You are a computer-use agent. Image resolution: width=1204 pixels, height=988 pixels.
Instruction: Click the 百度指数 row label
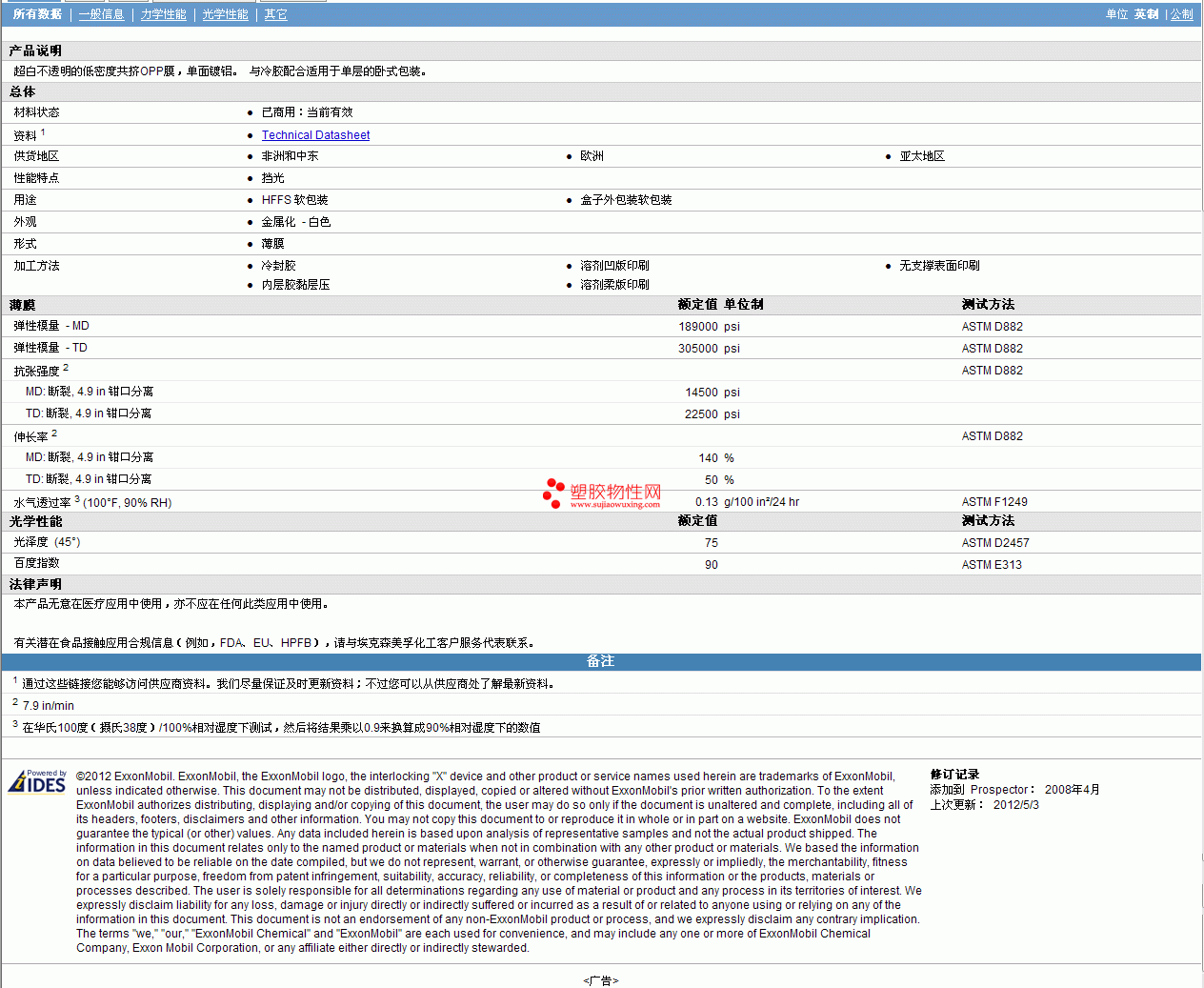[x=36, y=563]
